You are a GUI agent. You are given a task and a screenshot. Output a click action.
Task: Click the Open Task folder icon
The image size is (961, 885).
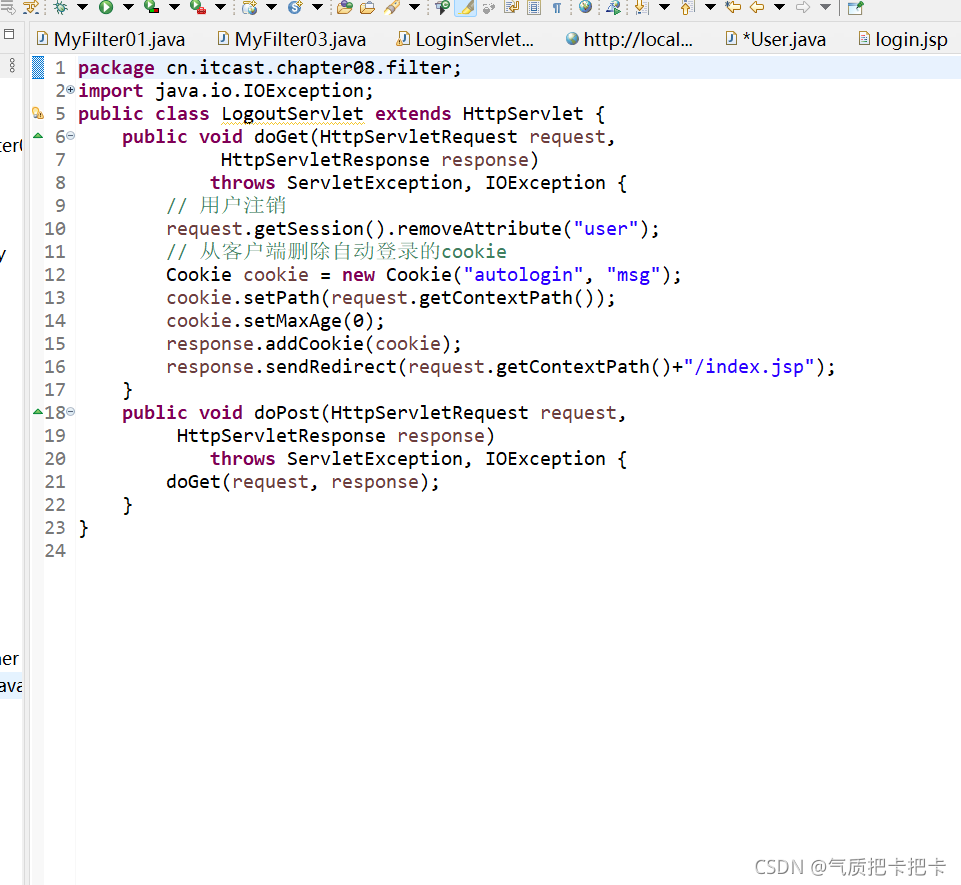point(368,7)
